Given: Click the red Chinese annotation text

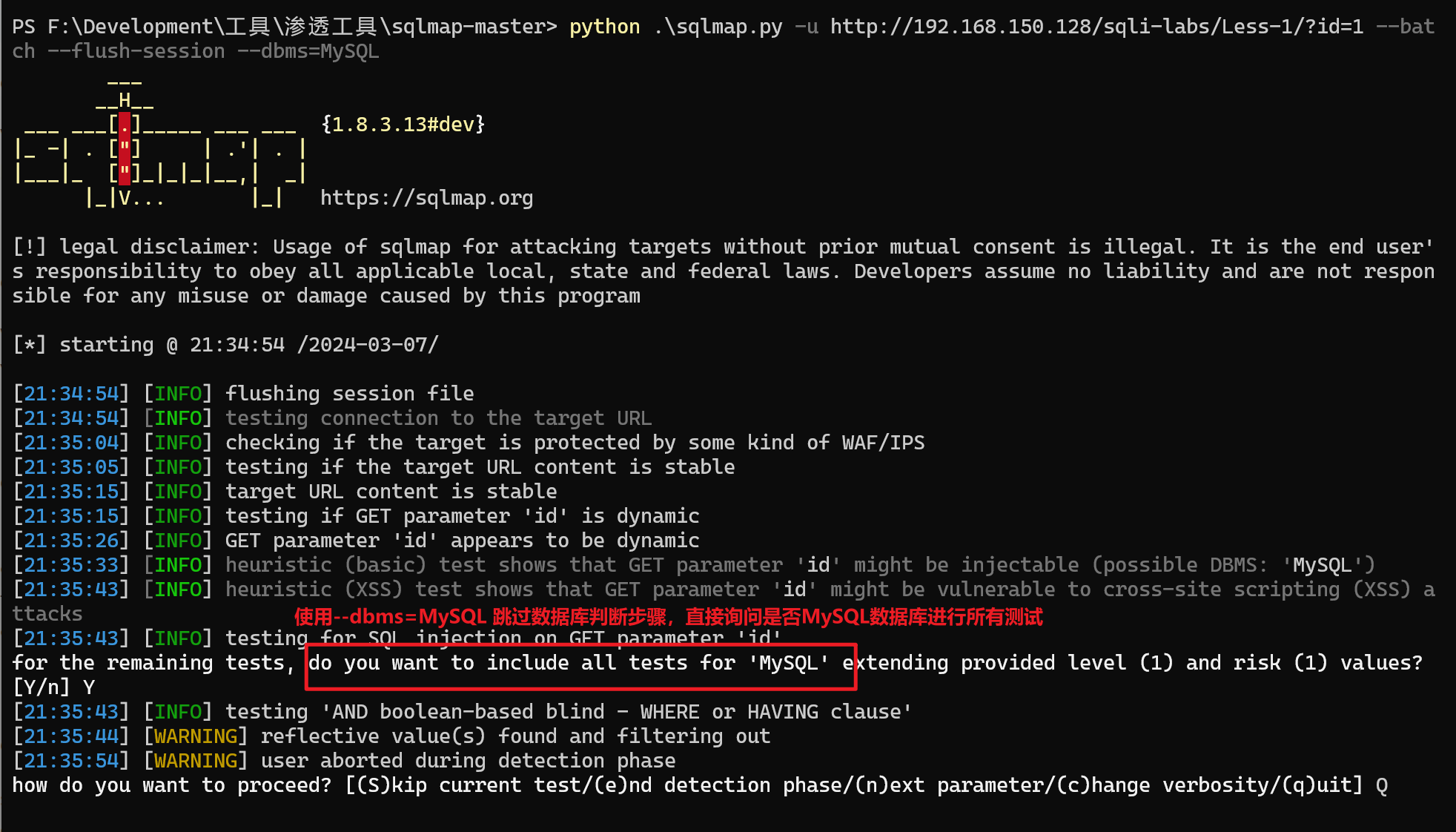Looking at the screenshot, I should [x=668, y=617].
